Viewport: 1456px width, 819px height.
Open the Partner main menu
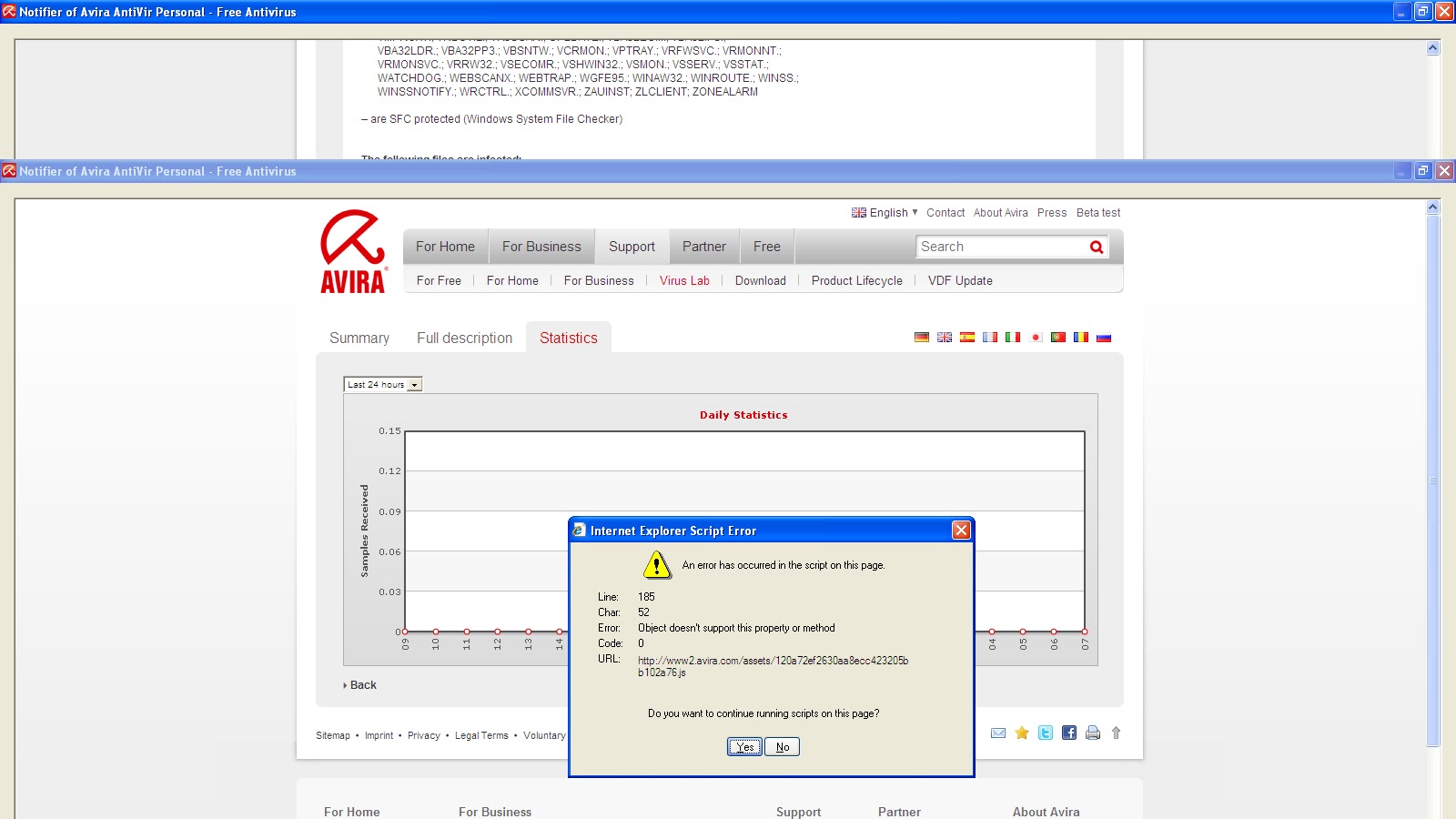pyautogui.click(x=704, y=247)
